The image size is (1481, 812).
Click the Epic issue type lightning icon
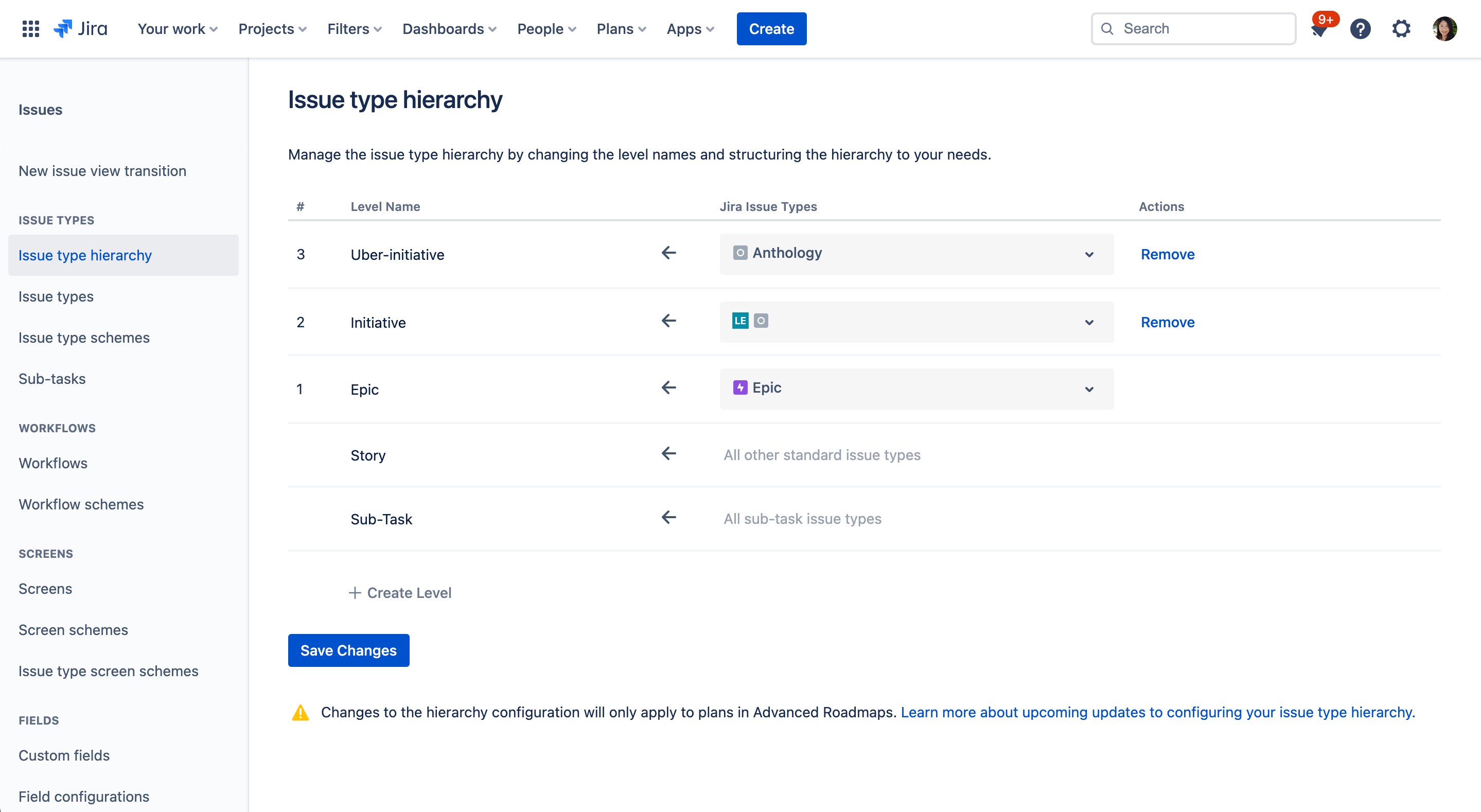pos(739,387)
